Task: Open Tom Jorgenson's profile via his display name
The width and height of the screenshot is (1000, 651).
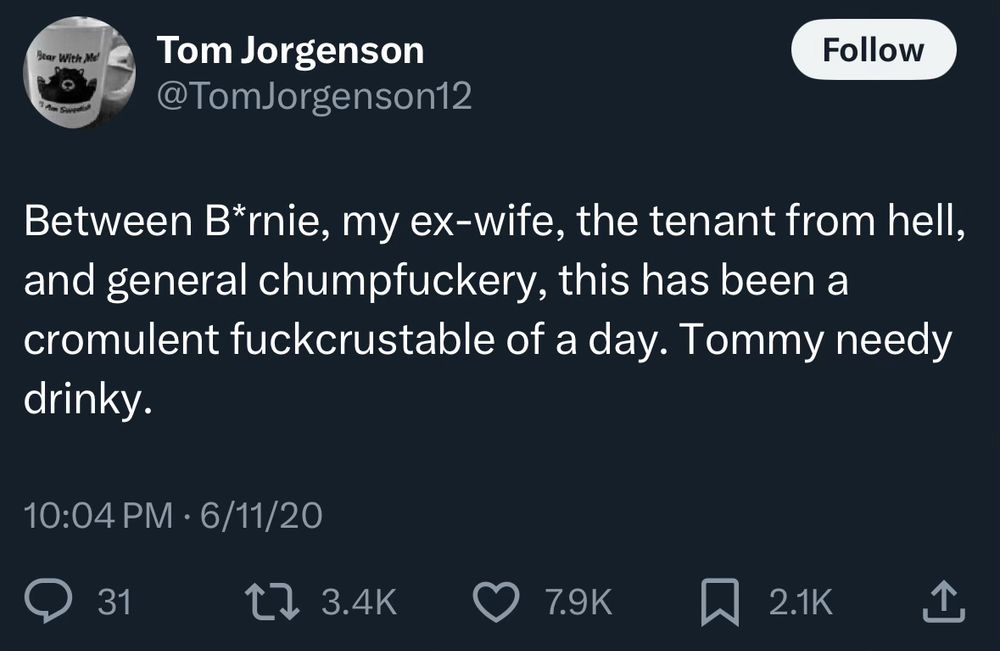Action: coord(290,47)
